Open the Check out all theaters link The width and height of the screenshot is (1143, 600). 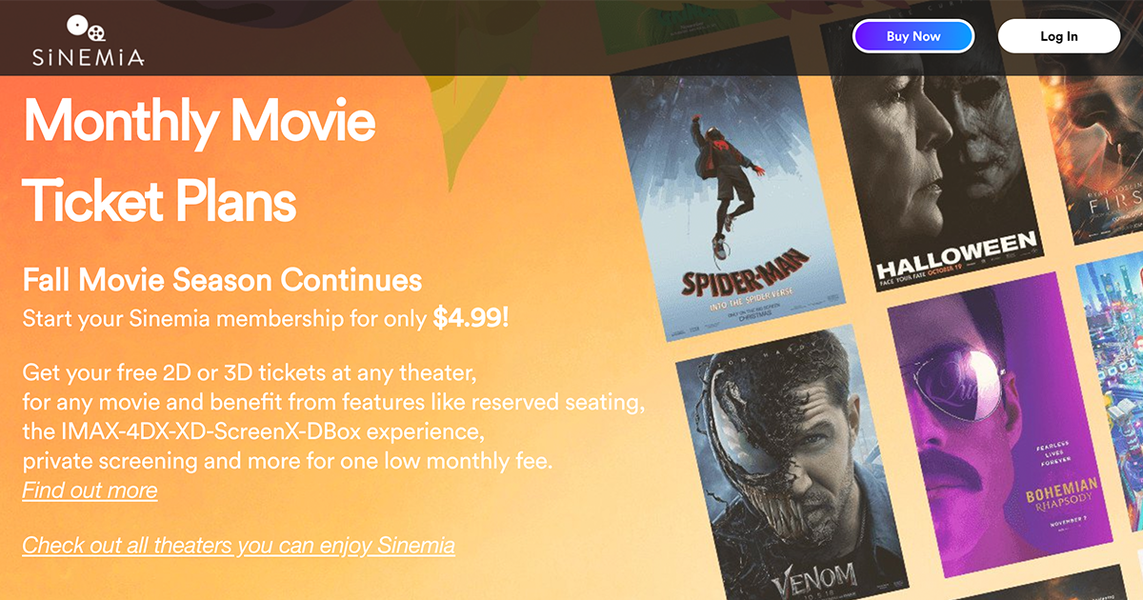pyautogui.click(x=238, y=546)
